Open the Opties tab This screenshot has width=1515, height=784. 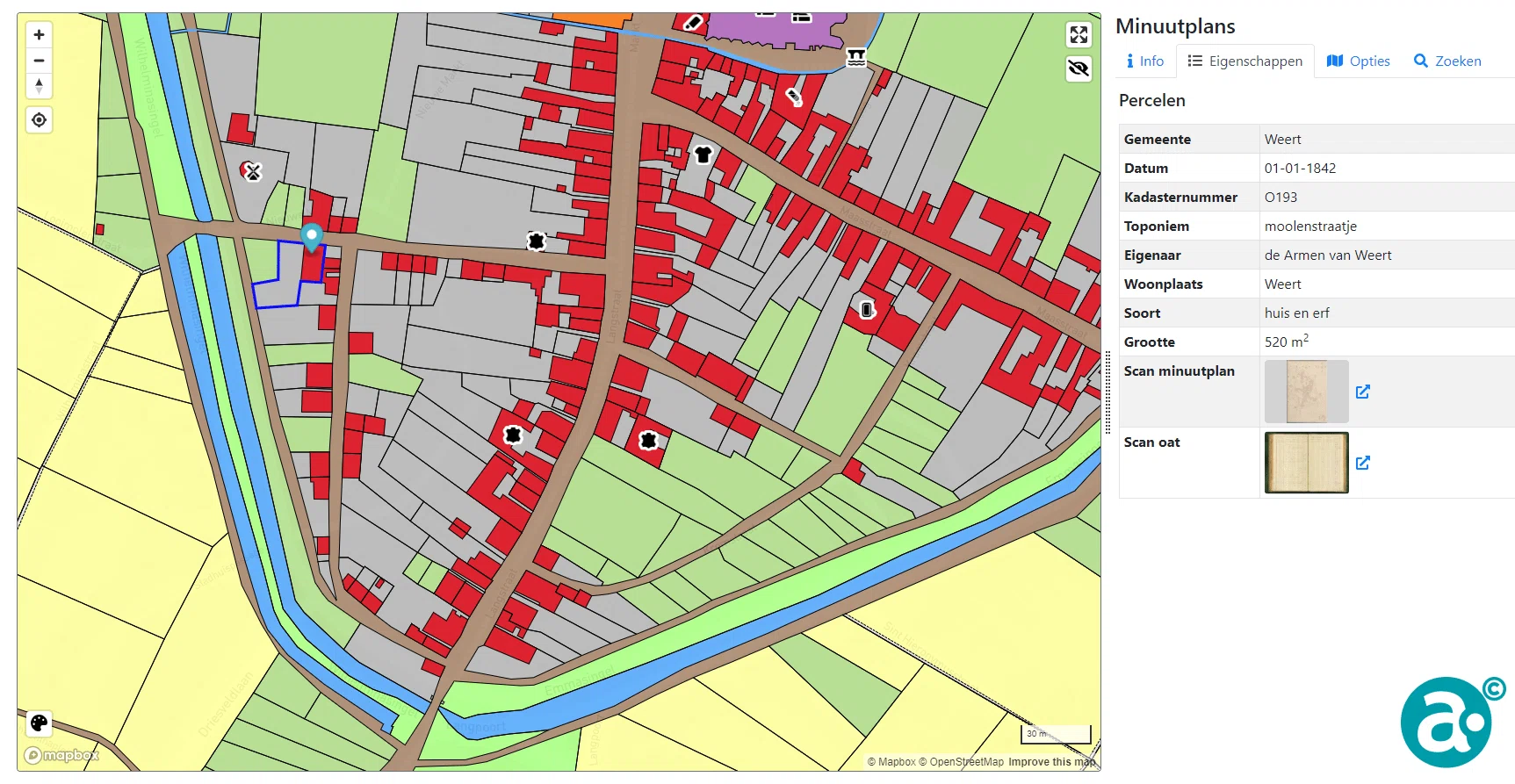pyautogui.click(x=1358, y=61)
